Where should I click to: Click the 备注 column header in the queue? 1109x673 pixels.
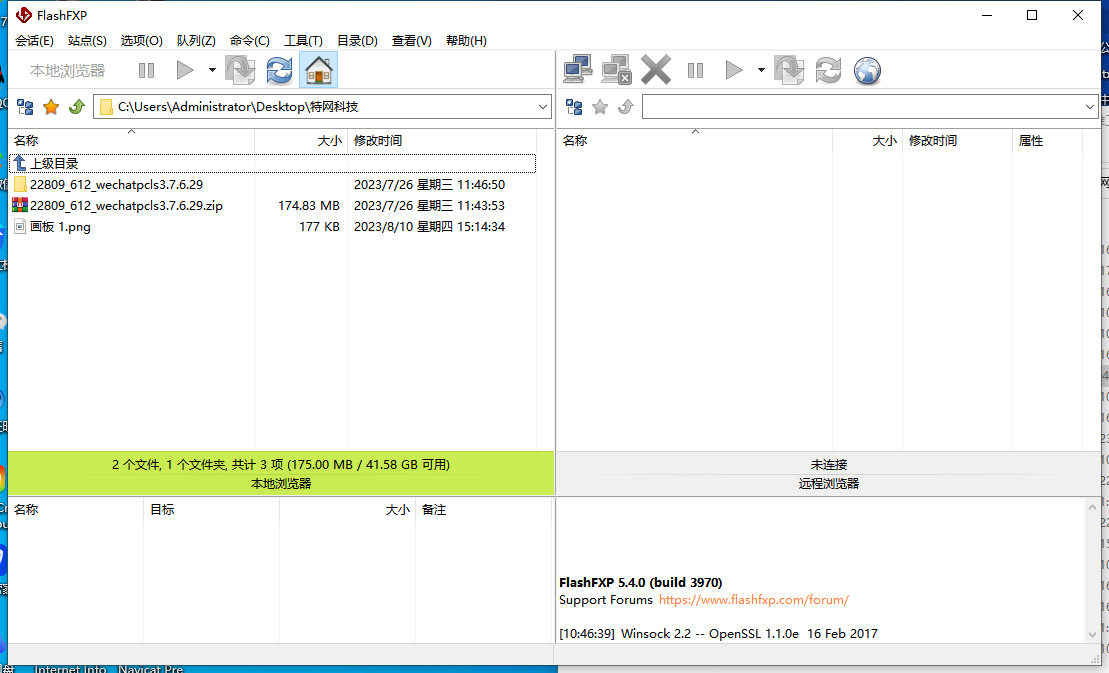[483, 510]
